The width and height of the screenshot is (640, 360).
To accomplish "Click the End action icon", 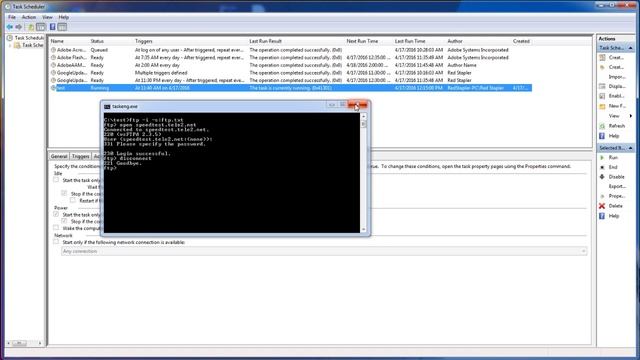I will point(602,167).
